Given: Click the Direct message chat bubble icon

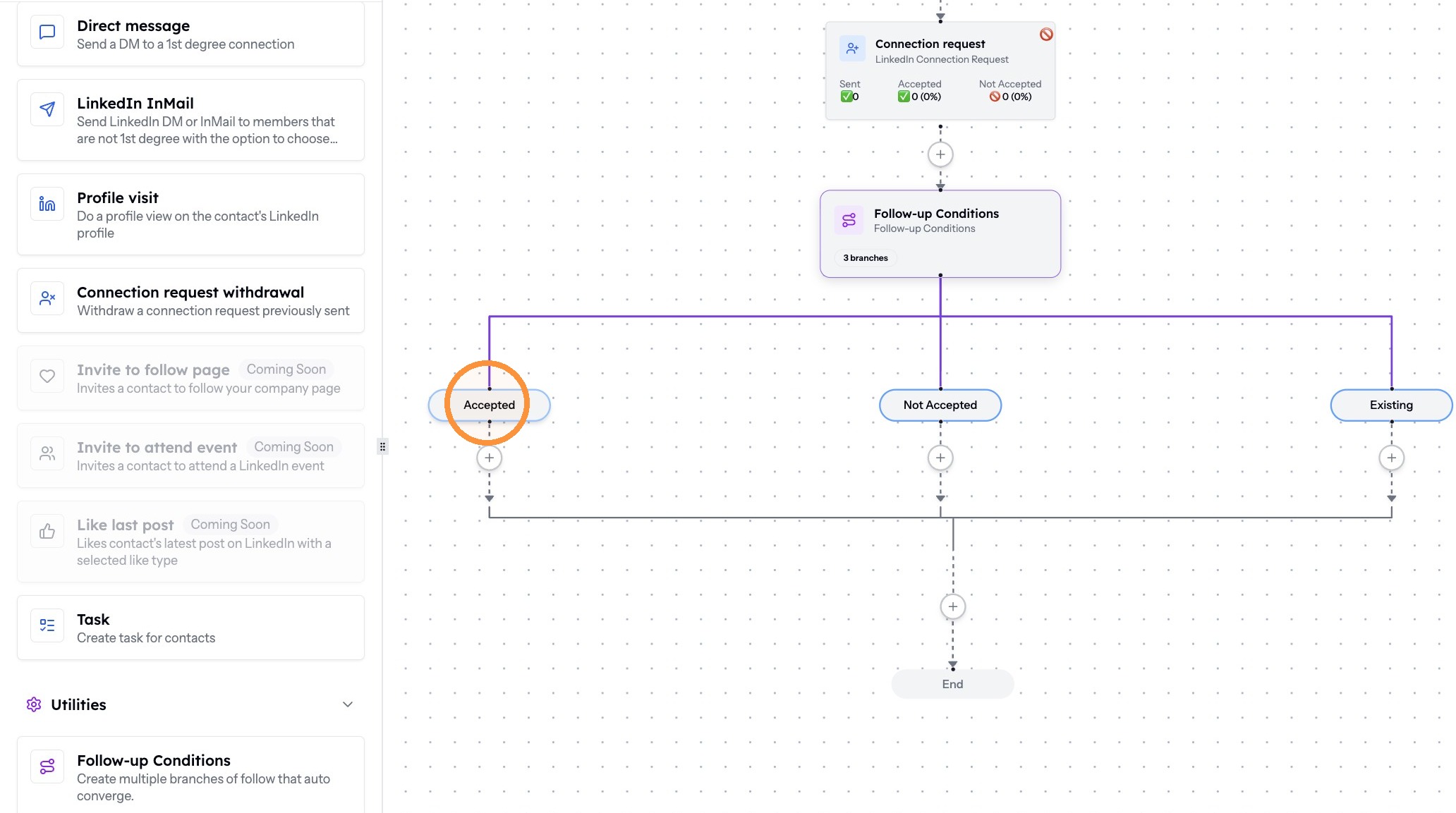Looking at the screenshot, I should tap(47, 32).
